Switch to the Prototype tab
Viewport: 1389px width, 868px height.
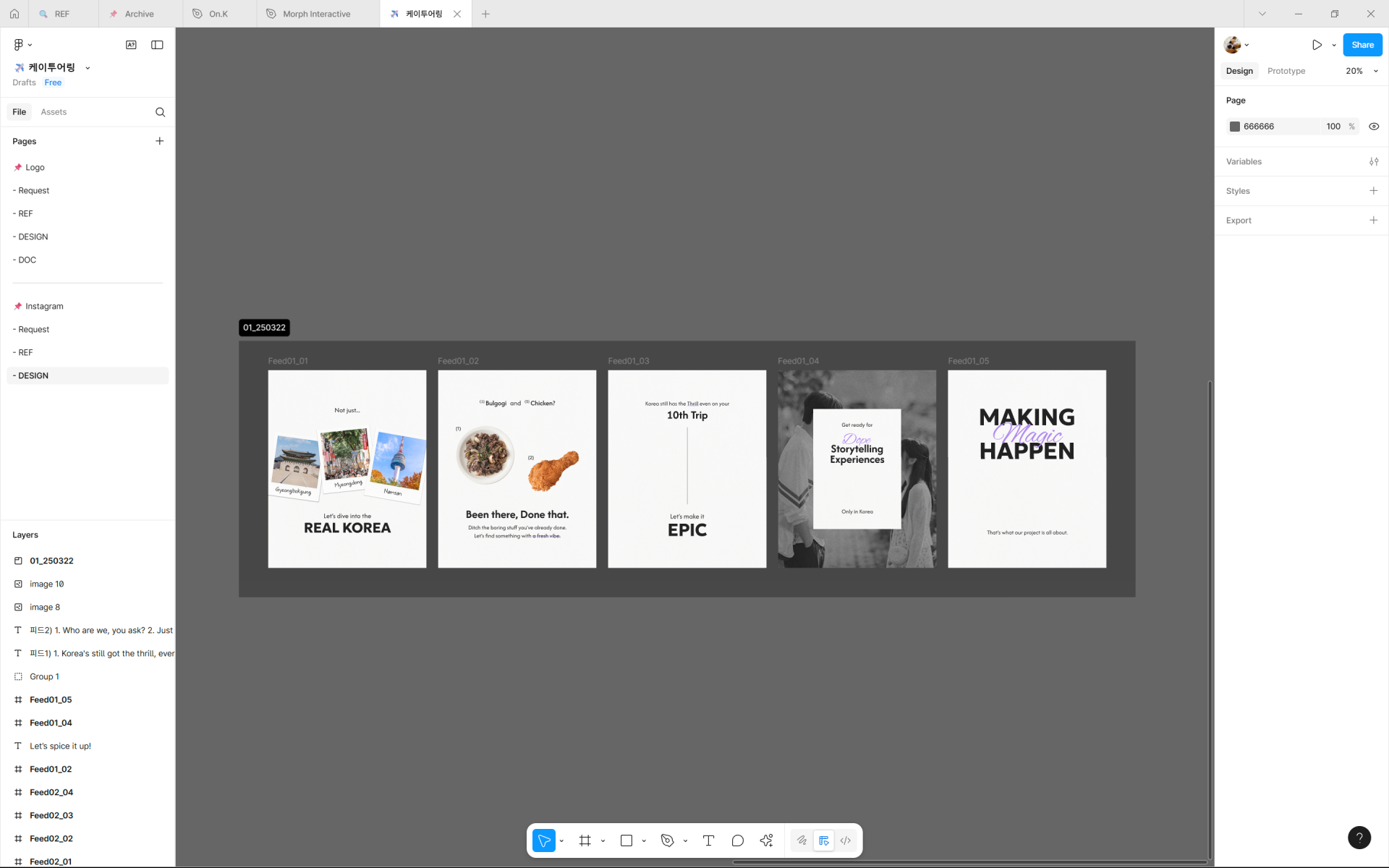(x=1286, y=71)
